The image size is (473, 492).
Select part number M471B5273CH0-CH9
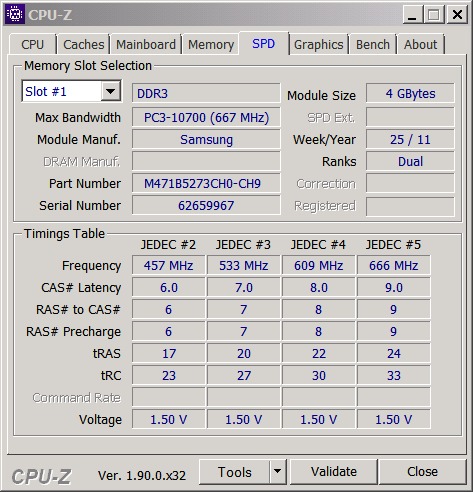tap(206, 183)
